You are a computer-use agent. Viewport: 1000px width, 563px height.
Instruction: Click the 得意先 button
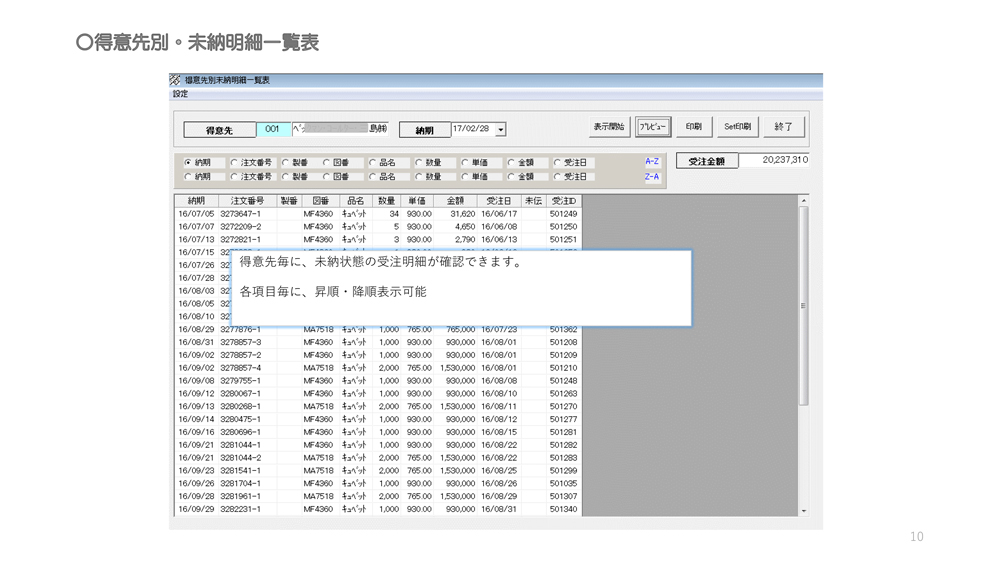(219, 130)
